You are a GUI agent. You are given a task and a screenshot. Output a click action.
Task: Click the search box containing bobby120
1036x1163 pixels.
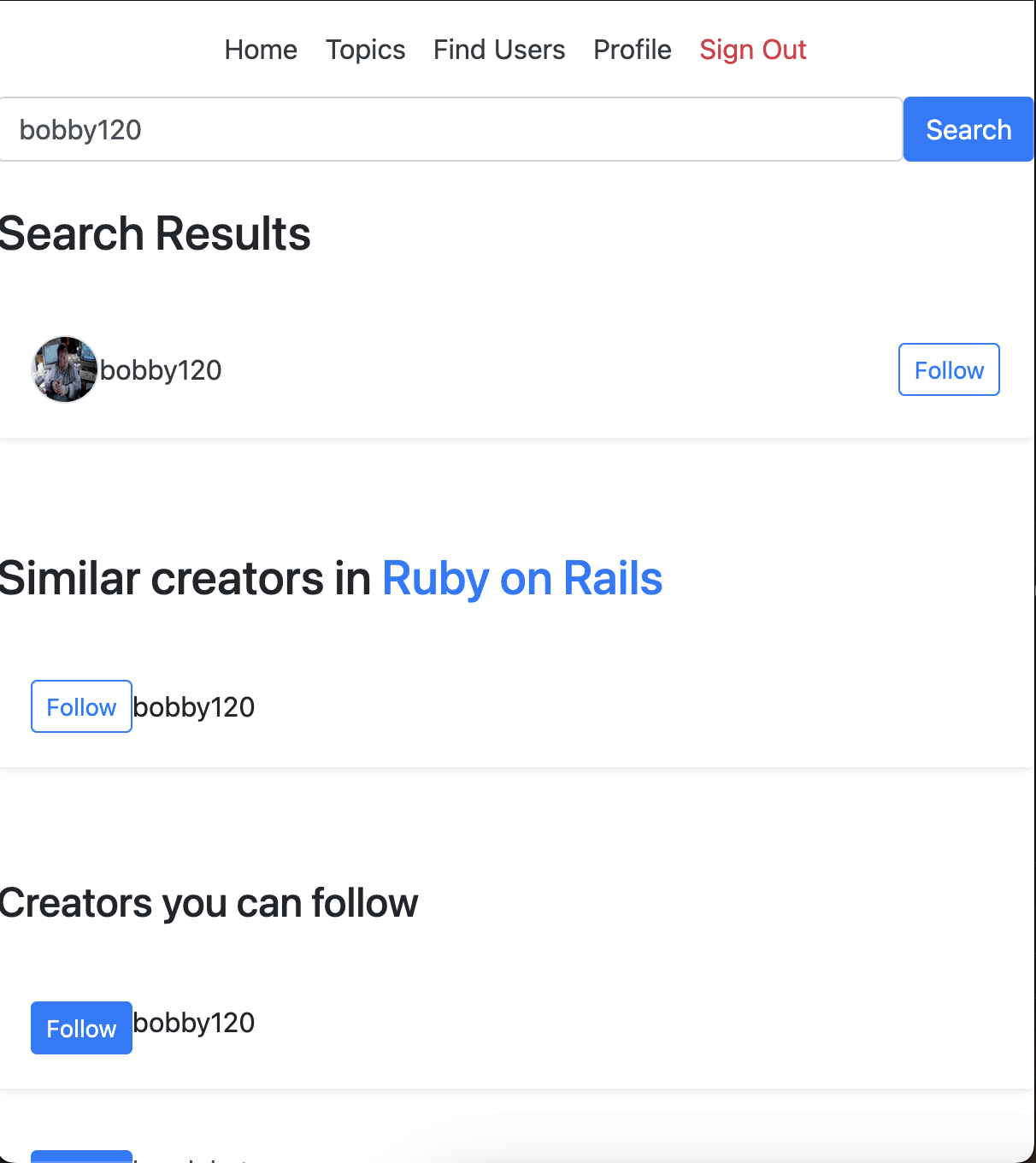click(x=450, y=130)
